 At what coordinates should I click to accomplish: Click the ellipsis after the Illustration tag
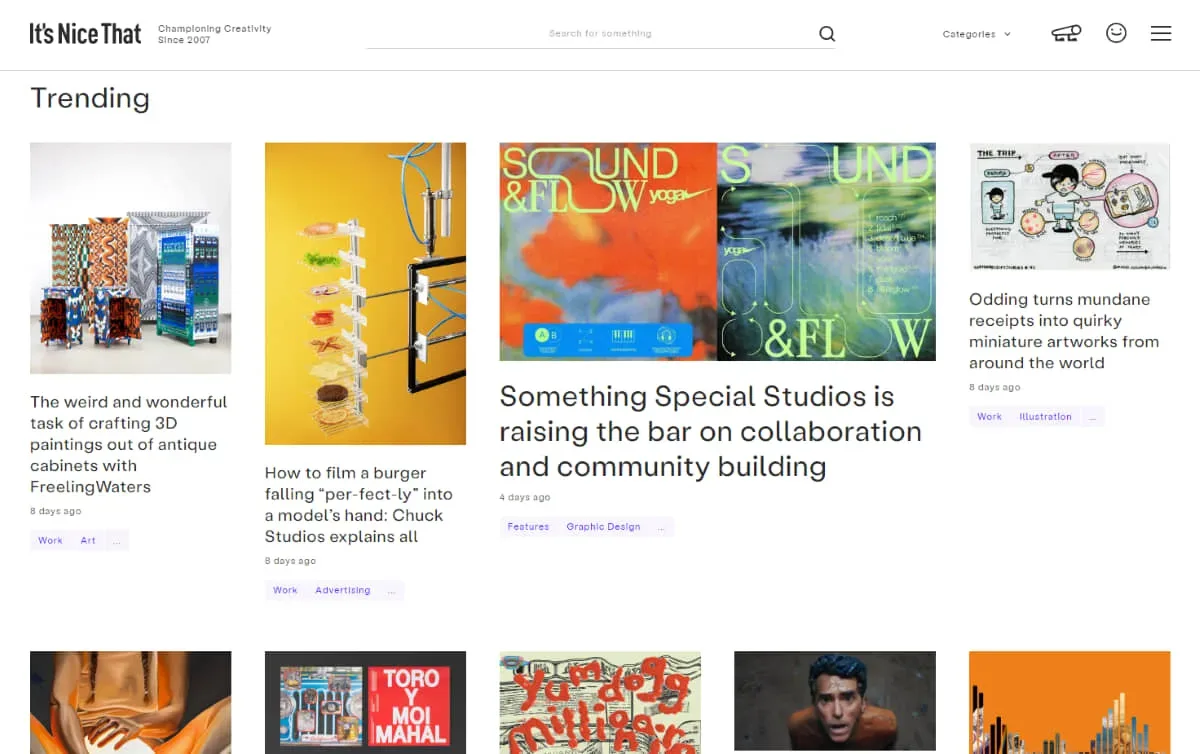(1092, 416)
